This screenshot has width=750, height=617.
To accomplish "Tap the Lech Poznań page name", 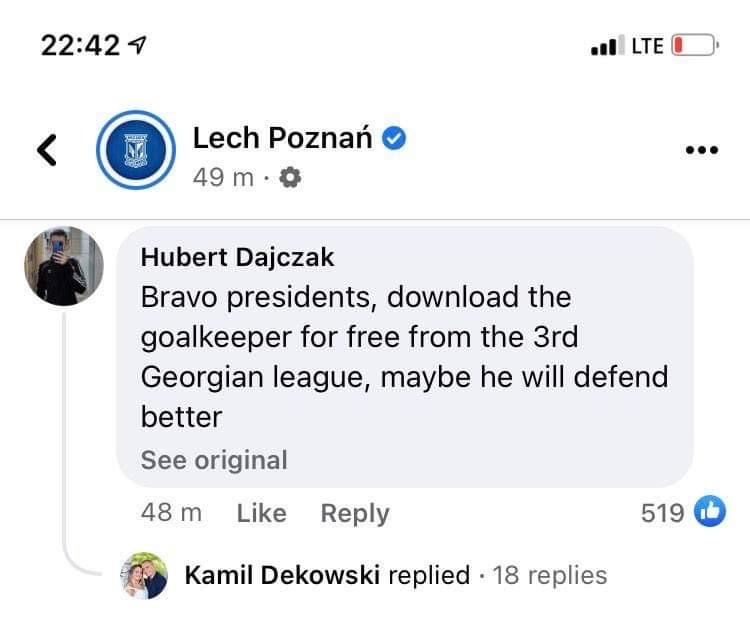I will 282,138.
